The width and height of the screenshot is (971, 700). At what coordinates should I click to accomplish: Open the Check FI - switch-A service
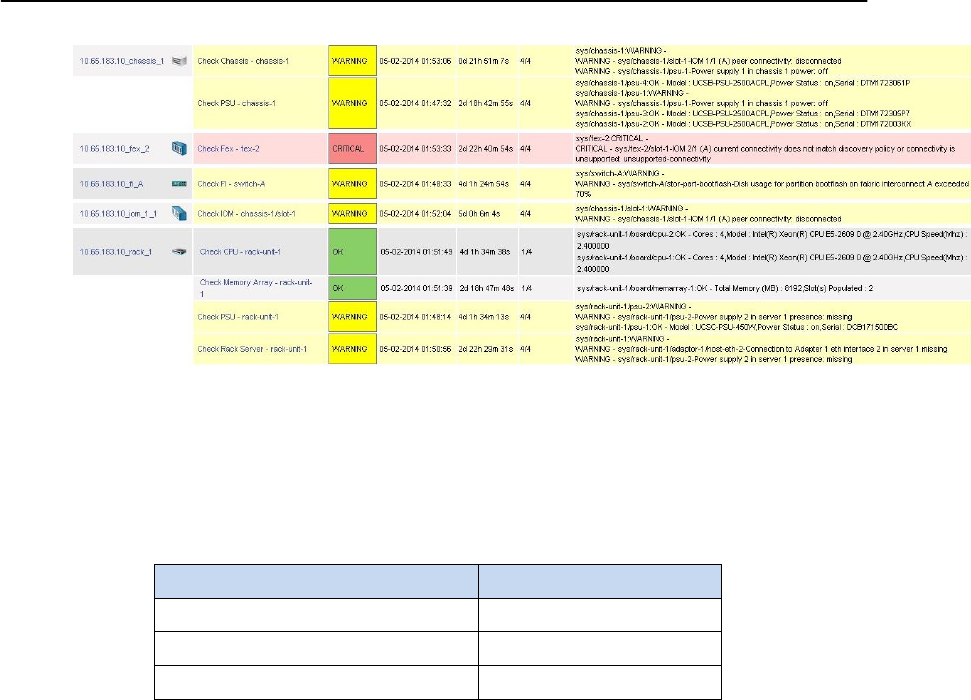coord(231,184)
